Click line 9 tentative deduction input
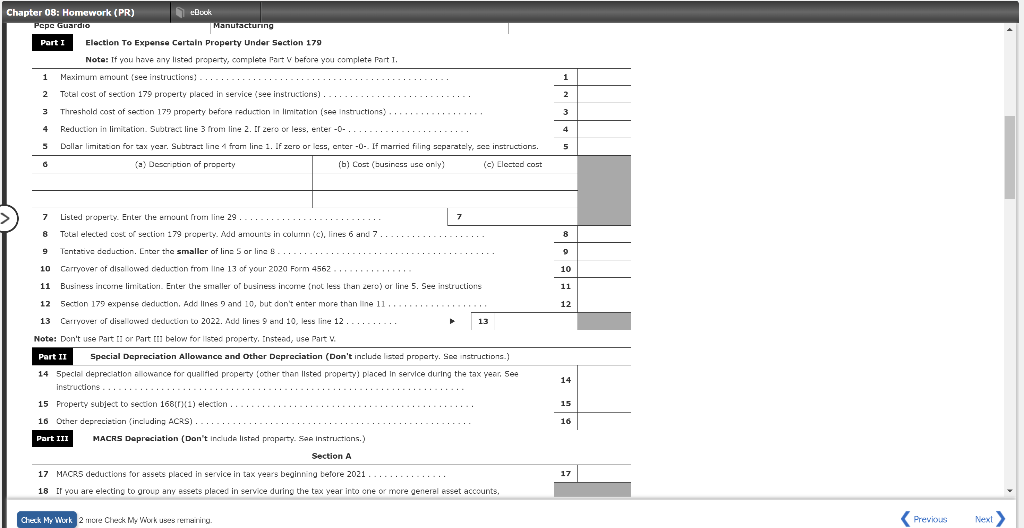Viewport: 1024px width, 528px height. pos(604,252)
